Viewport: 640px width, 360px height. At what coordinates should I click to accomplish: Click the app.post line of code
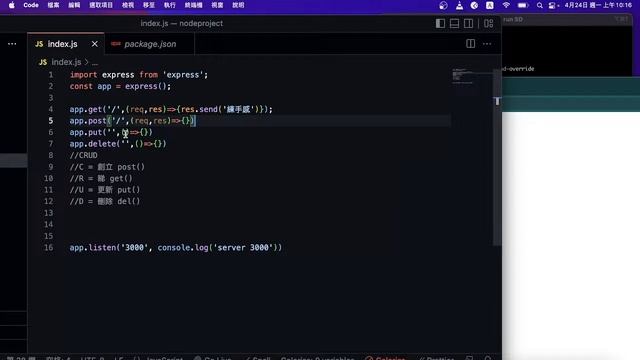pos(133,121)
